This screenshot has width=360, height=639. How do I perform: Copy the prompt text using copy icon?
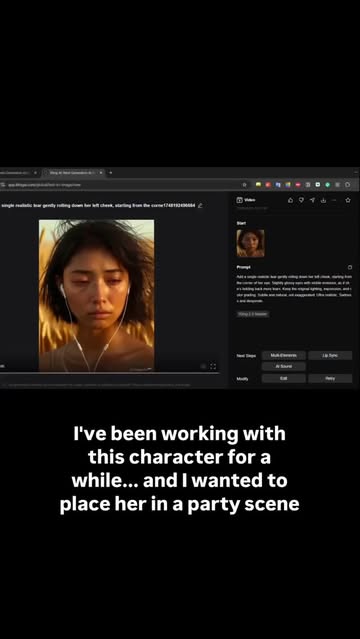(349, 267)
